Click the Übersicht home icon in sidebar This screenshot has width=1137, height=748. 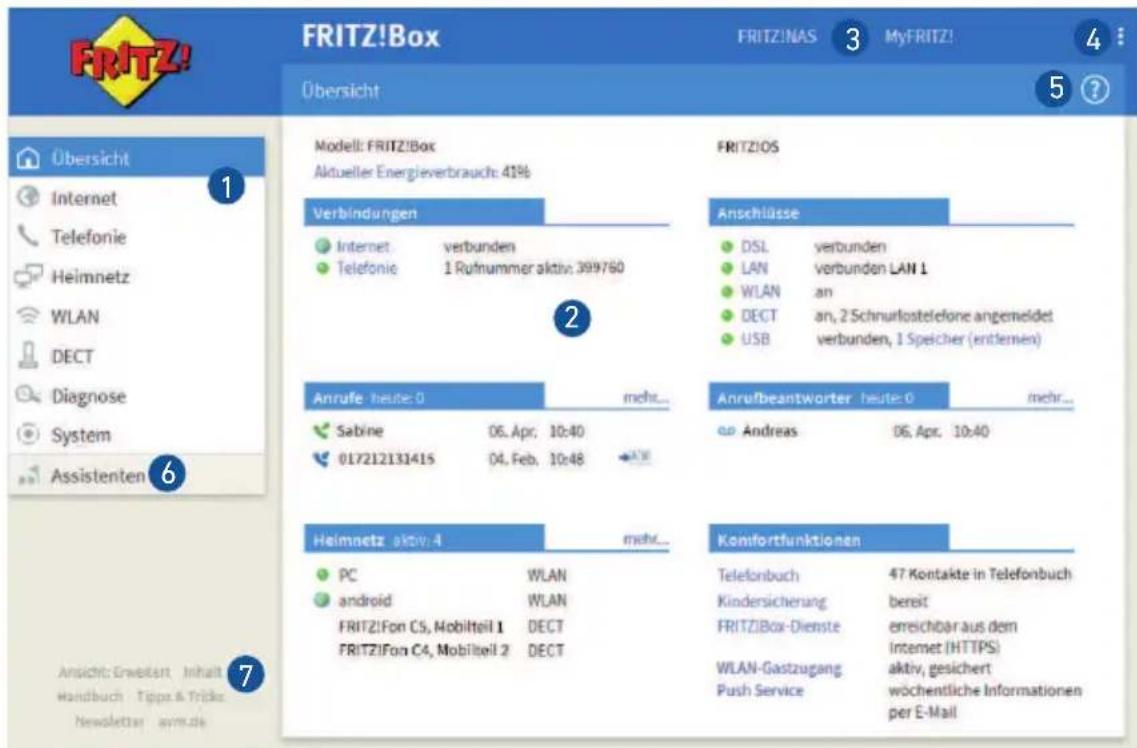point(28,157)
